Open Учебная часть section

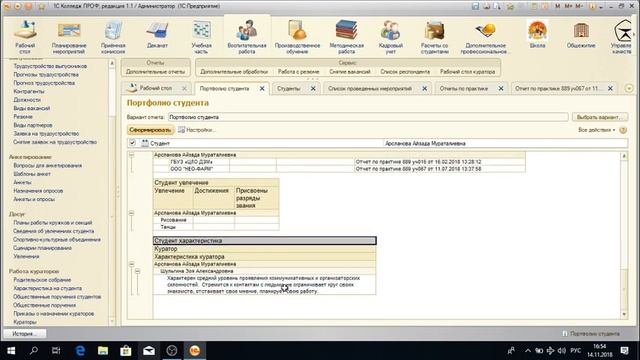(202, 38)
